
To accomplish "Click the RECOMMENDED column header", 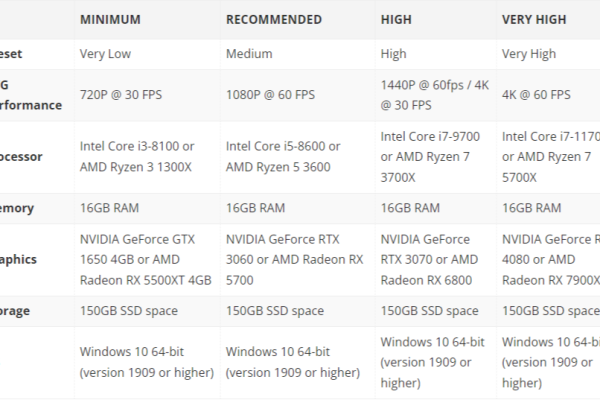I will pos(274,20).
